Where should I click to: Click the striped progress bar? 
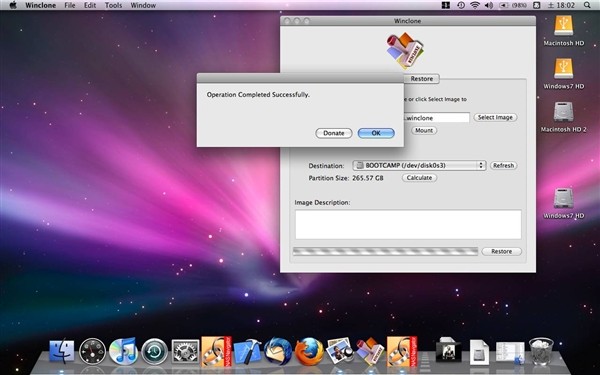pyautogui.click(x=385, y=251)
